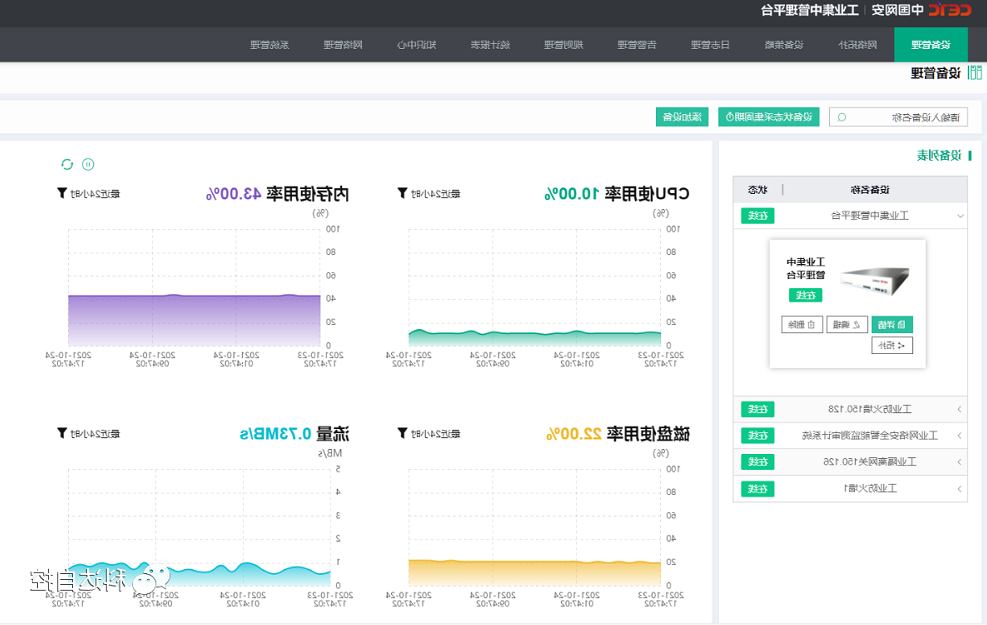
Task: Click the pause auto-refresh circle icon
Action: (x=88, y=164)
